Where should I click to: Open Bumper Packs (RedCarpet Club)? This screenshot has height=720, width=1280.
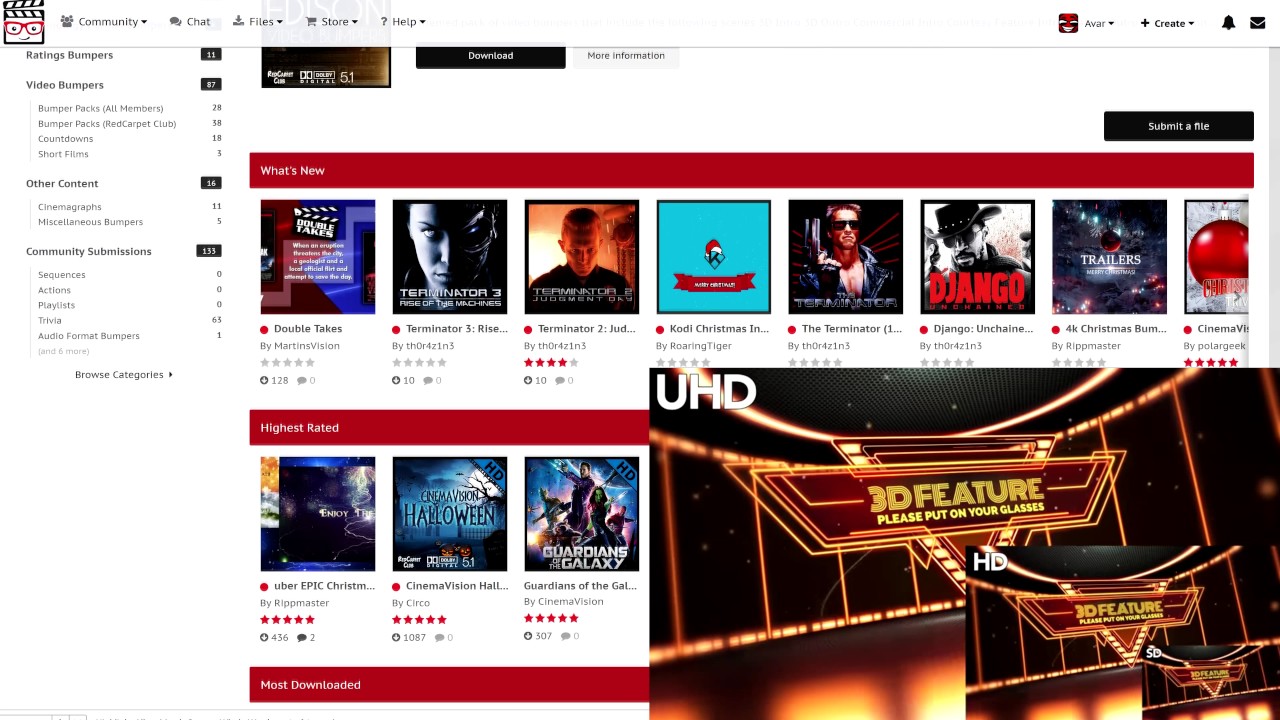[x=107, y=124]
